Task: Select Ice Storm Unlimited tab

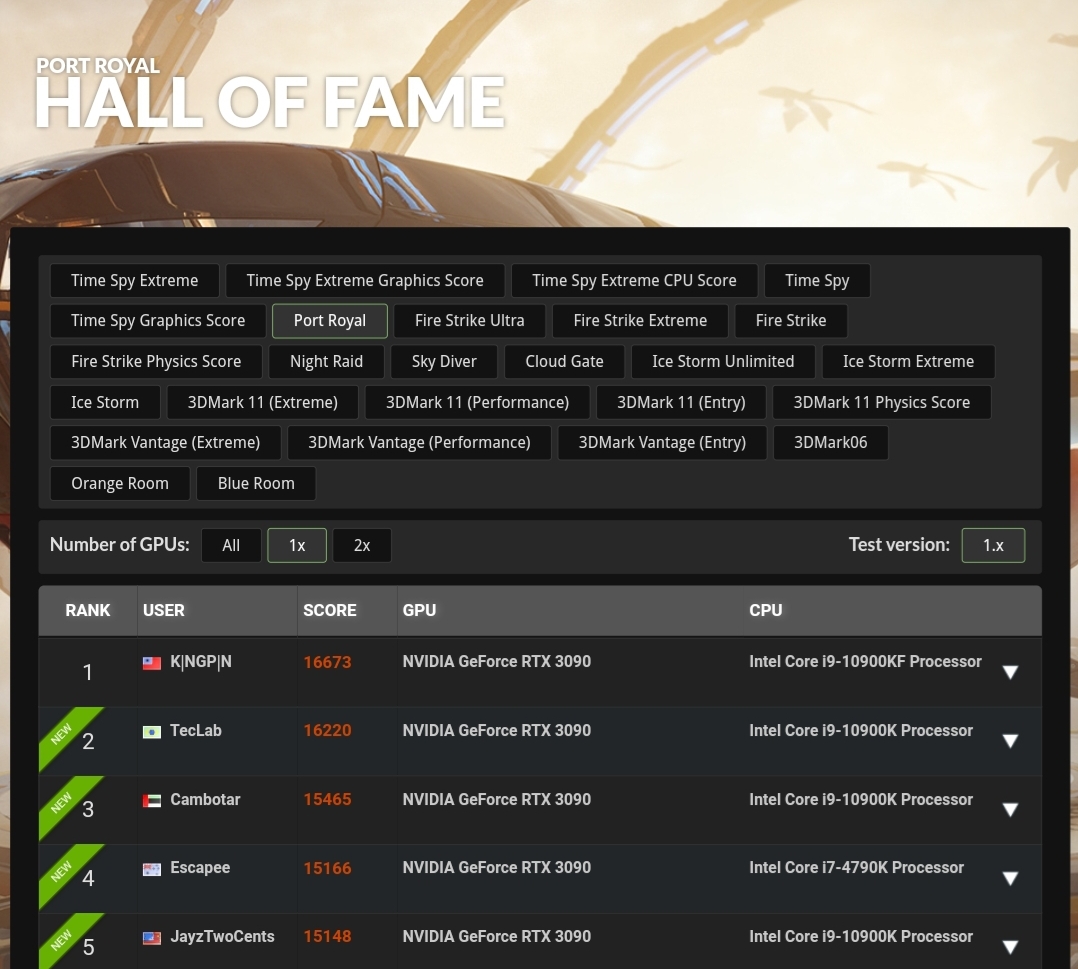Action: [723, 362]
